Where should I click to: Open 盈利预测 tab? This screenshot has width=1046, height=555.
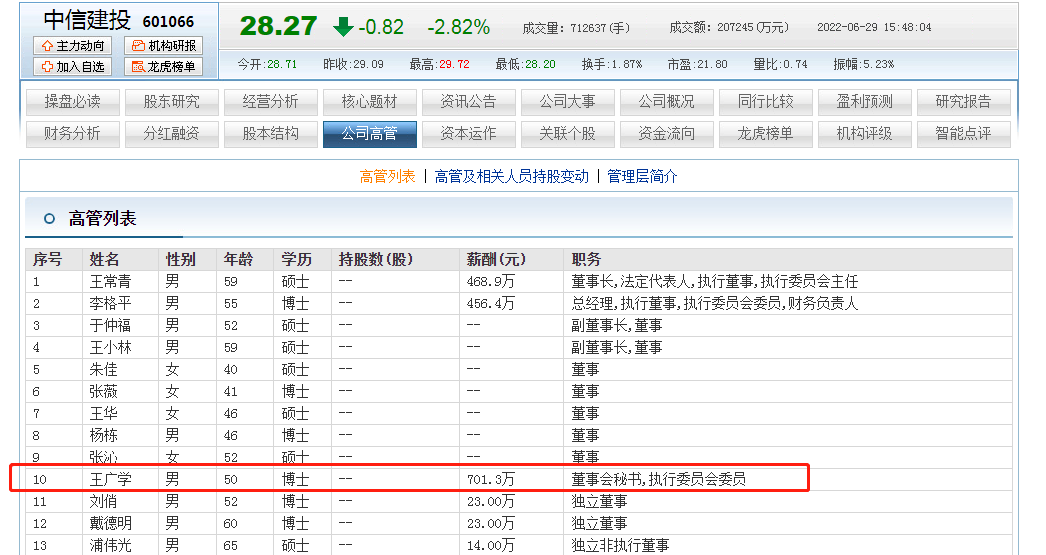coord(865,102)
